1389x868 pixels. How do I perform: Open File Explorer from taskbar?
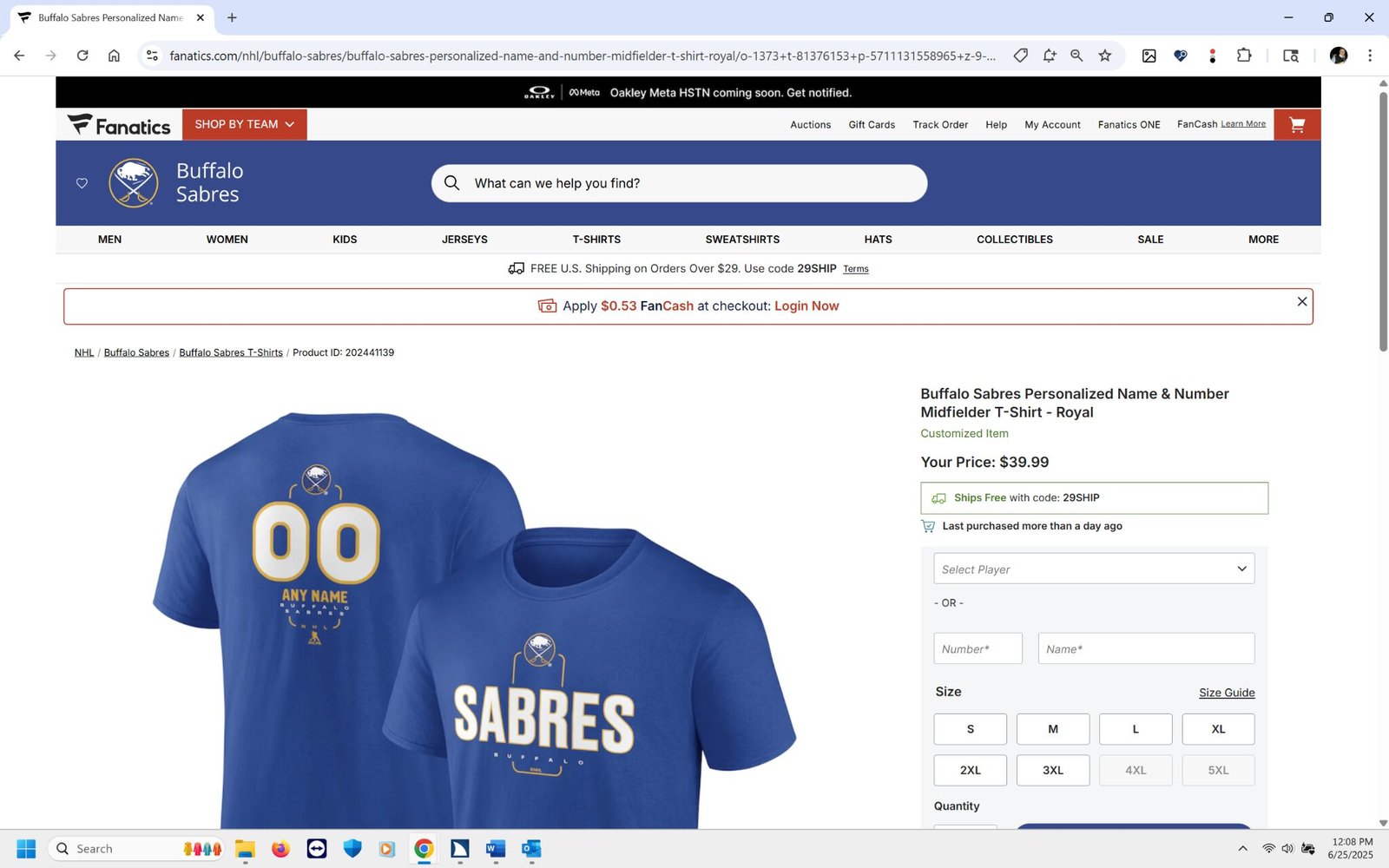(245, 848)
